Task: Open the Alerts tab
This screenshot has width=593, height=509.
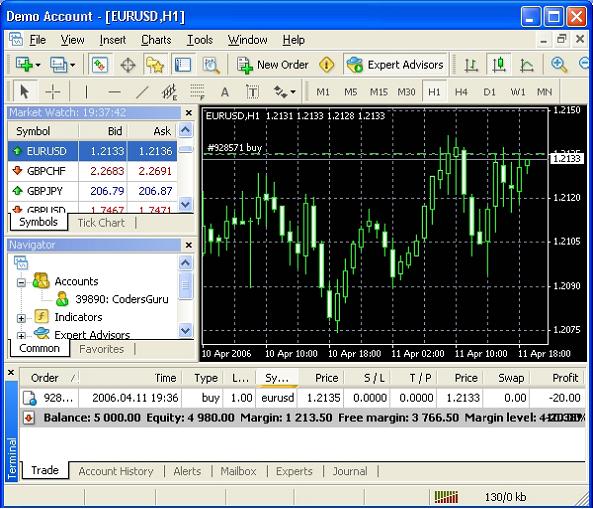Action: coord(187,471)
